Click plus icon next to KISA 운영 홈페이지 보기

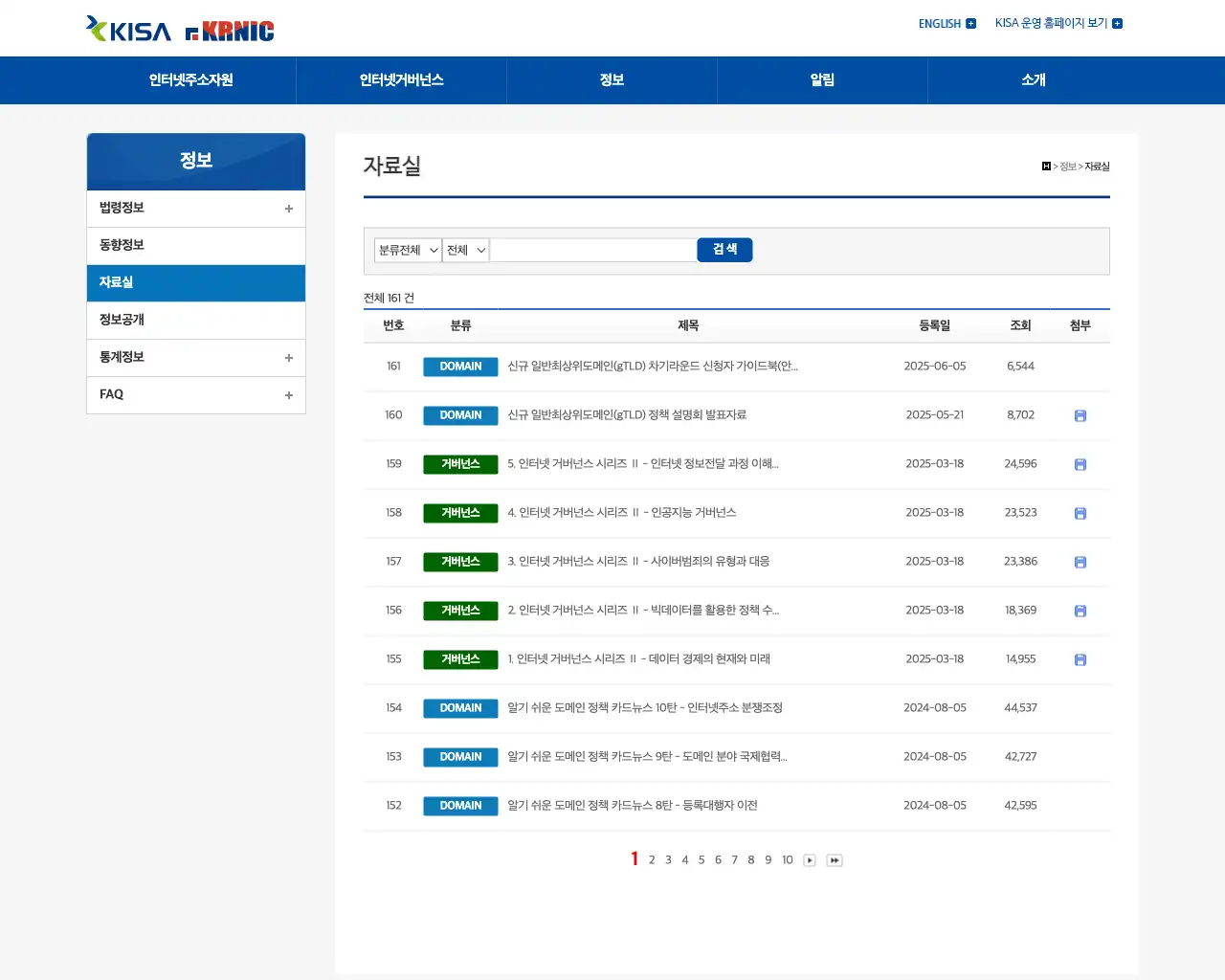[x=1117, y=24]
